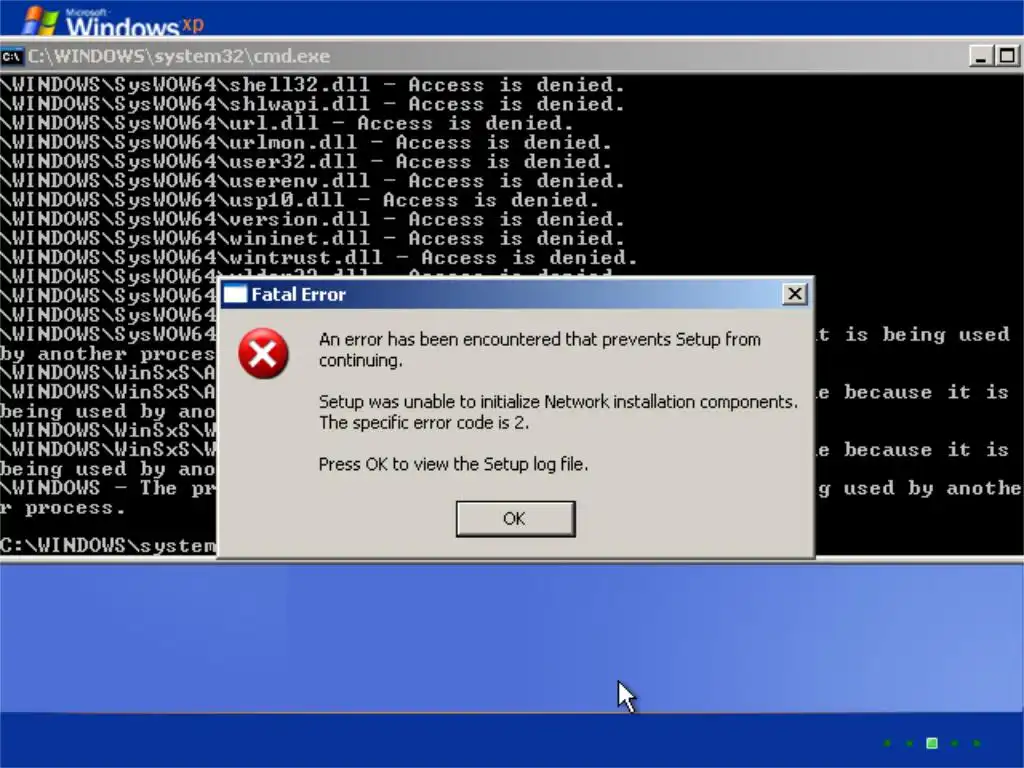Click the C:\WINDOWS\system prompt line

point(108,546)
